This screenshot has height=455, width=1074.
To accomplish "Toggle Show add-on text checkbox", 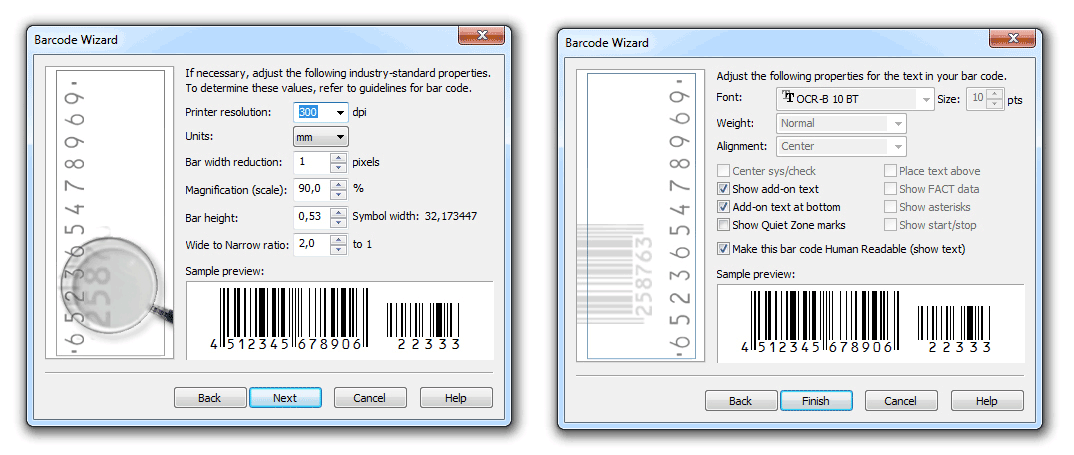I will 724,189.
